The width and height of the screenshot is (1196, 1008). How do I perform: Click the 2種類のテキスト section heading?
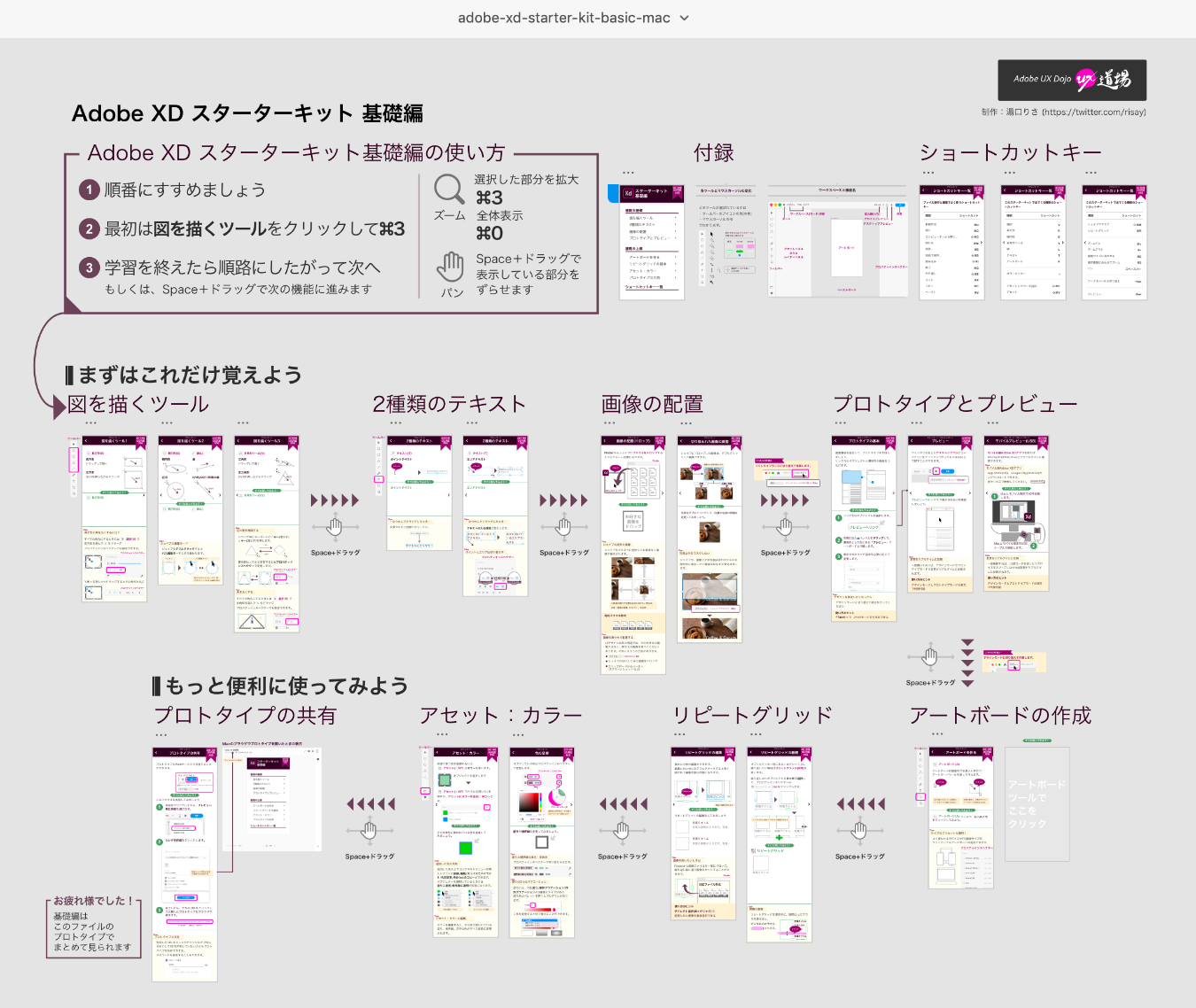click(x=449, y=405)
